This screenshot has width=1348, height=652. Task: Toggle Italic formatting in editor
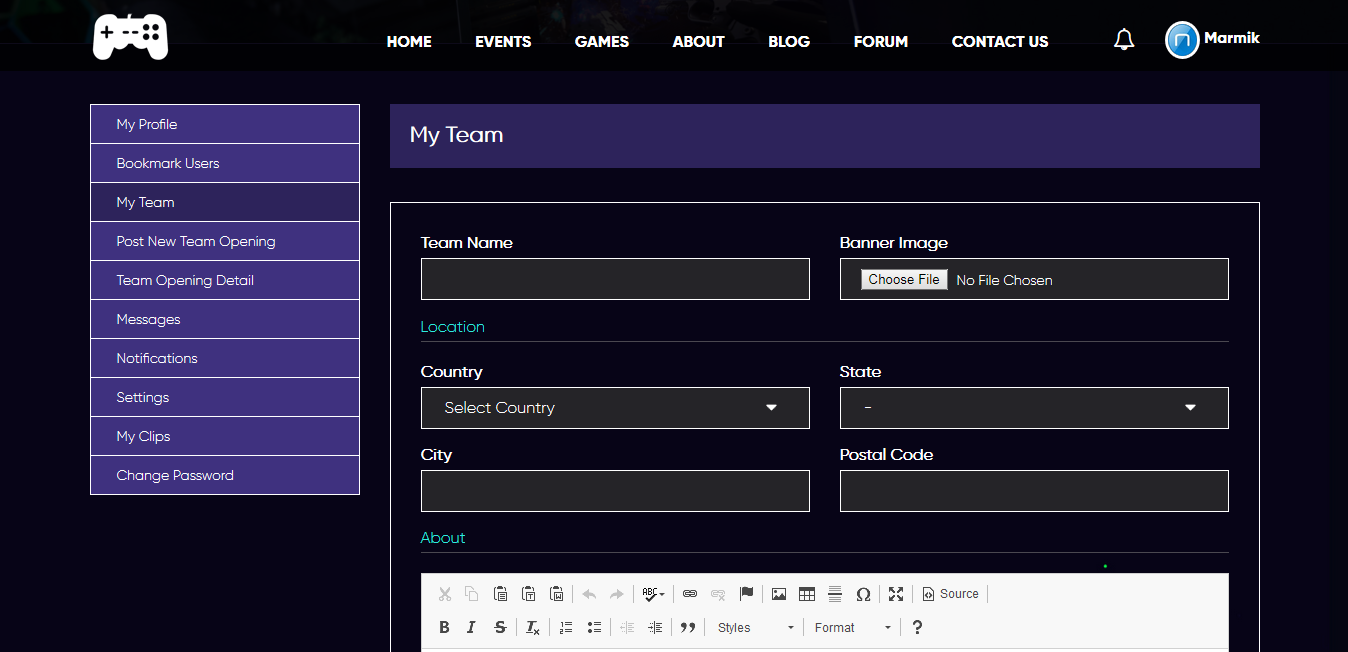pos(471,627)
